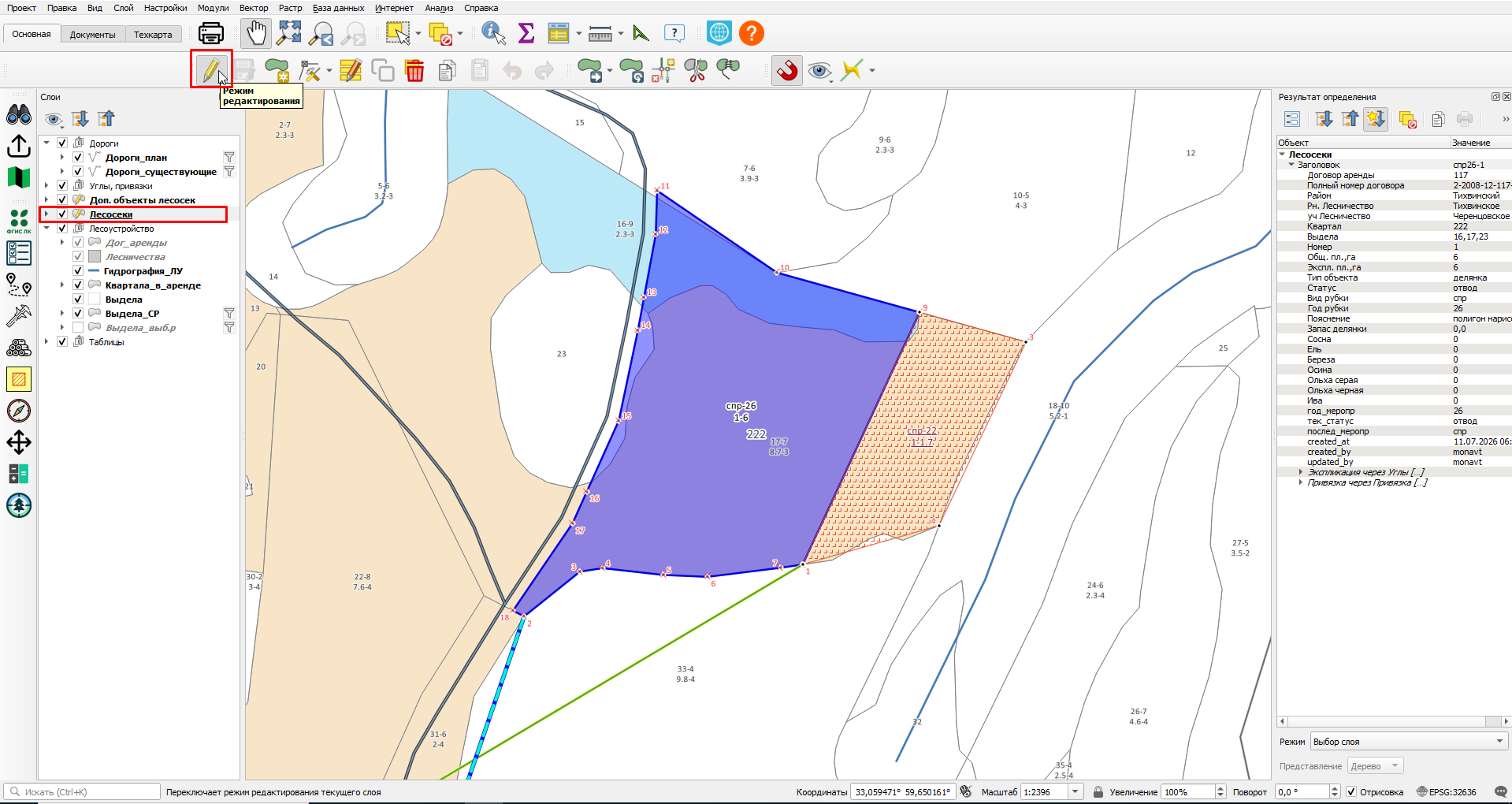The width and height of the screenshot is (1512, 804).
Task: Expand the Таблицы layer group
Action: (x=47, y=342)
